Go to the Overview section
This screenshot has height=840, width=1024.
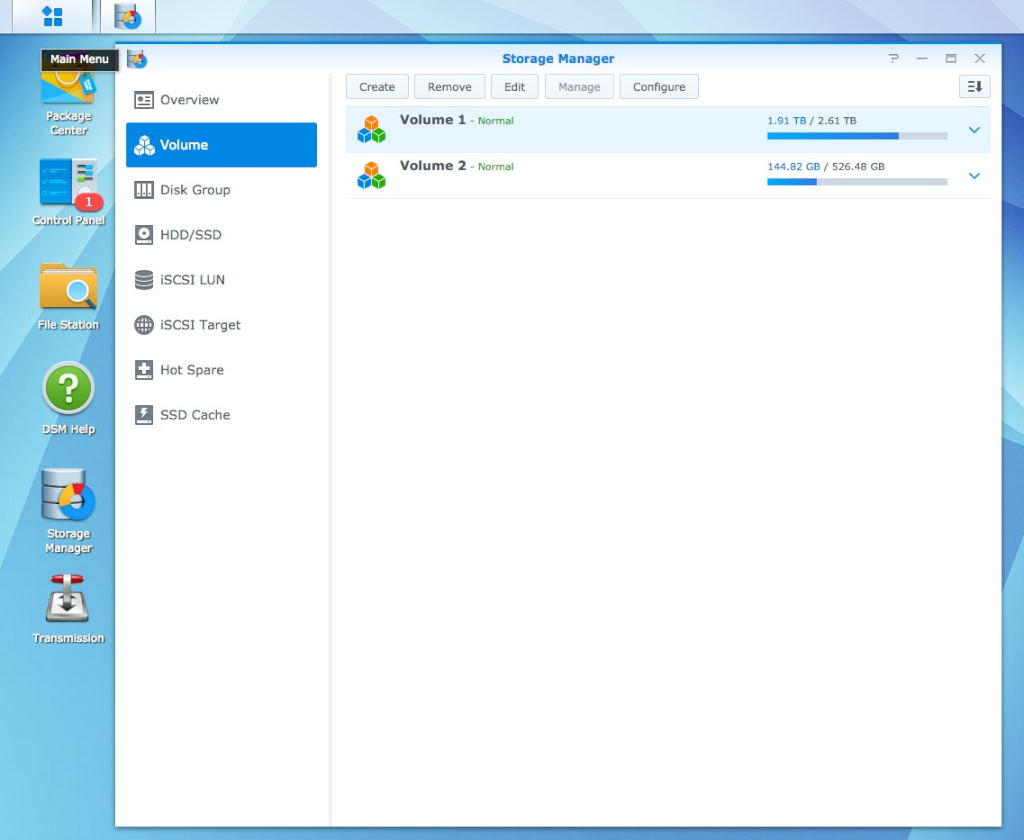pos(221,100)
